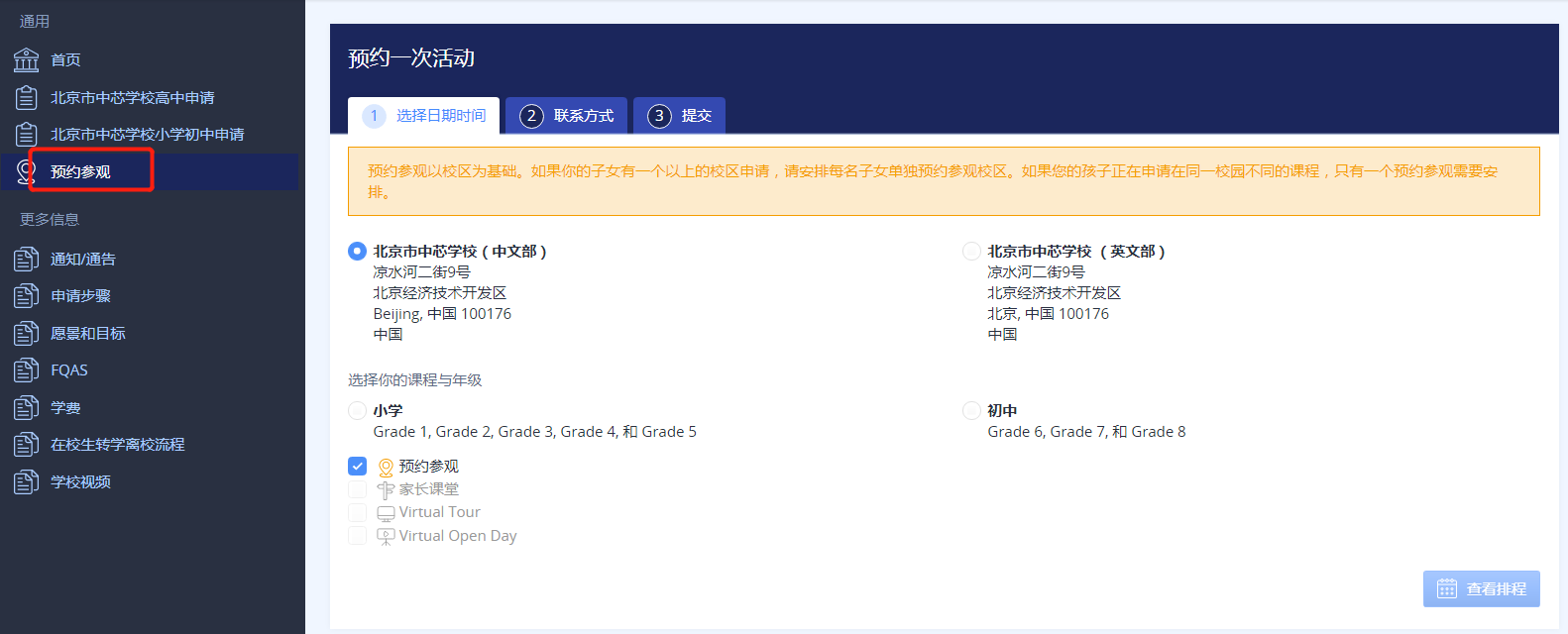The height and width of the screenshot is (634, 1568).
Task: Click the document icon next to 学费
Action: (26, 408)
